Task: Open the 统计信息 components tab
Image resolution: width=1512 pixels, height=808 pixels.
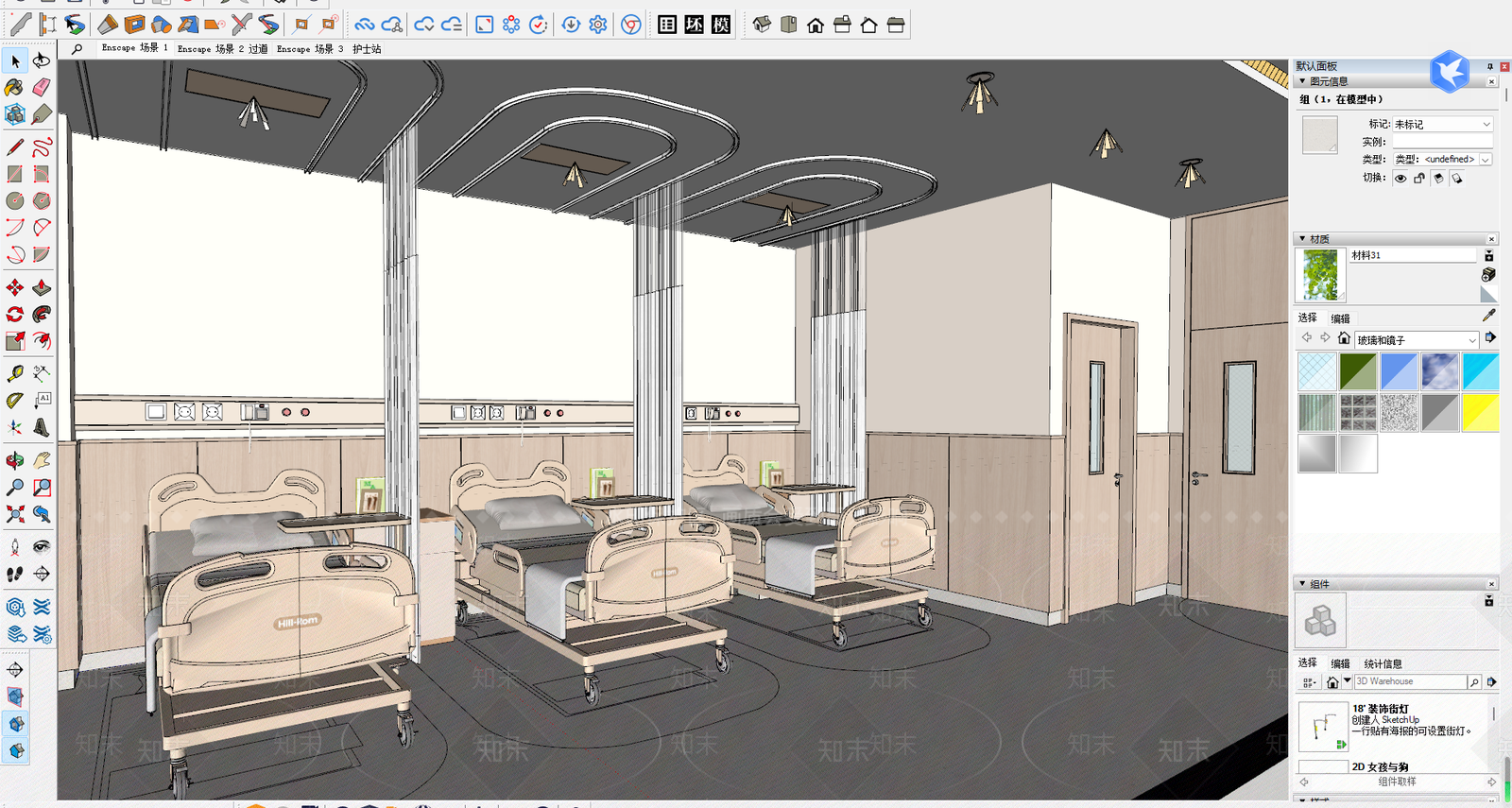Action: (x=1383, y=663)
